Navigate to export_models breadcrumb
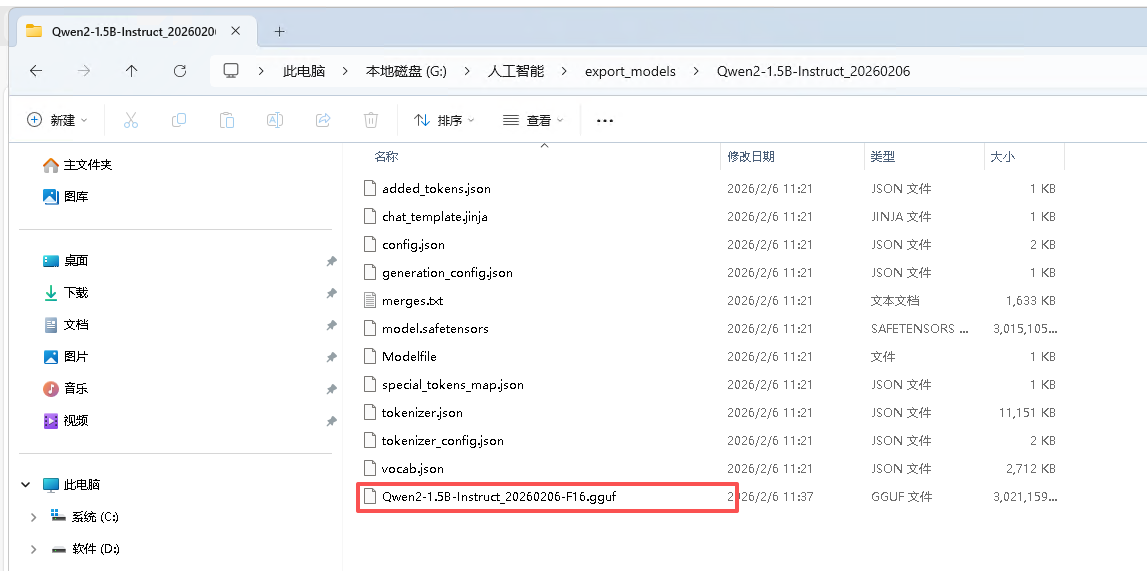Image resolution: width=1147 pixels, height=571 pixels. 630,72
